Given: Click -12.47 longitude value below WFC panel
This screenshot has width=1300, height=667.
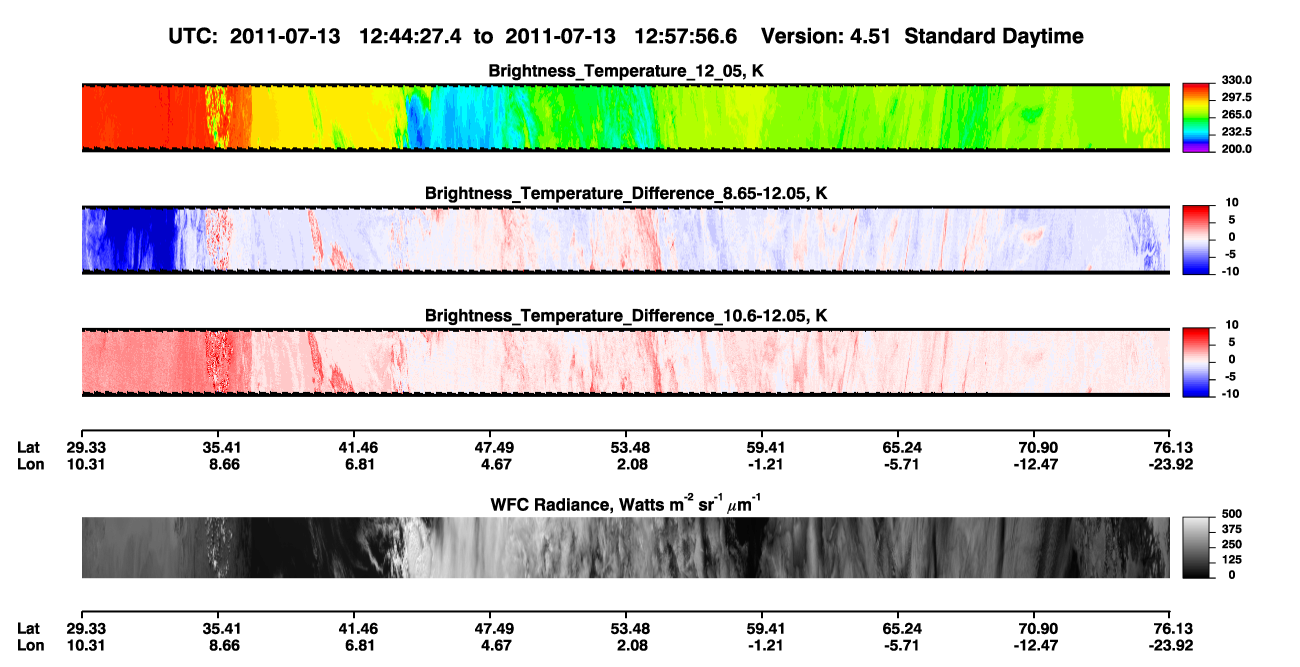Looking at the screenshot, I should point(1039,646).
